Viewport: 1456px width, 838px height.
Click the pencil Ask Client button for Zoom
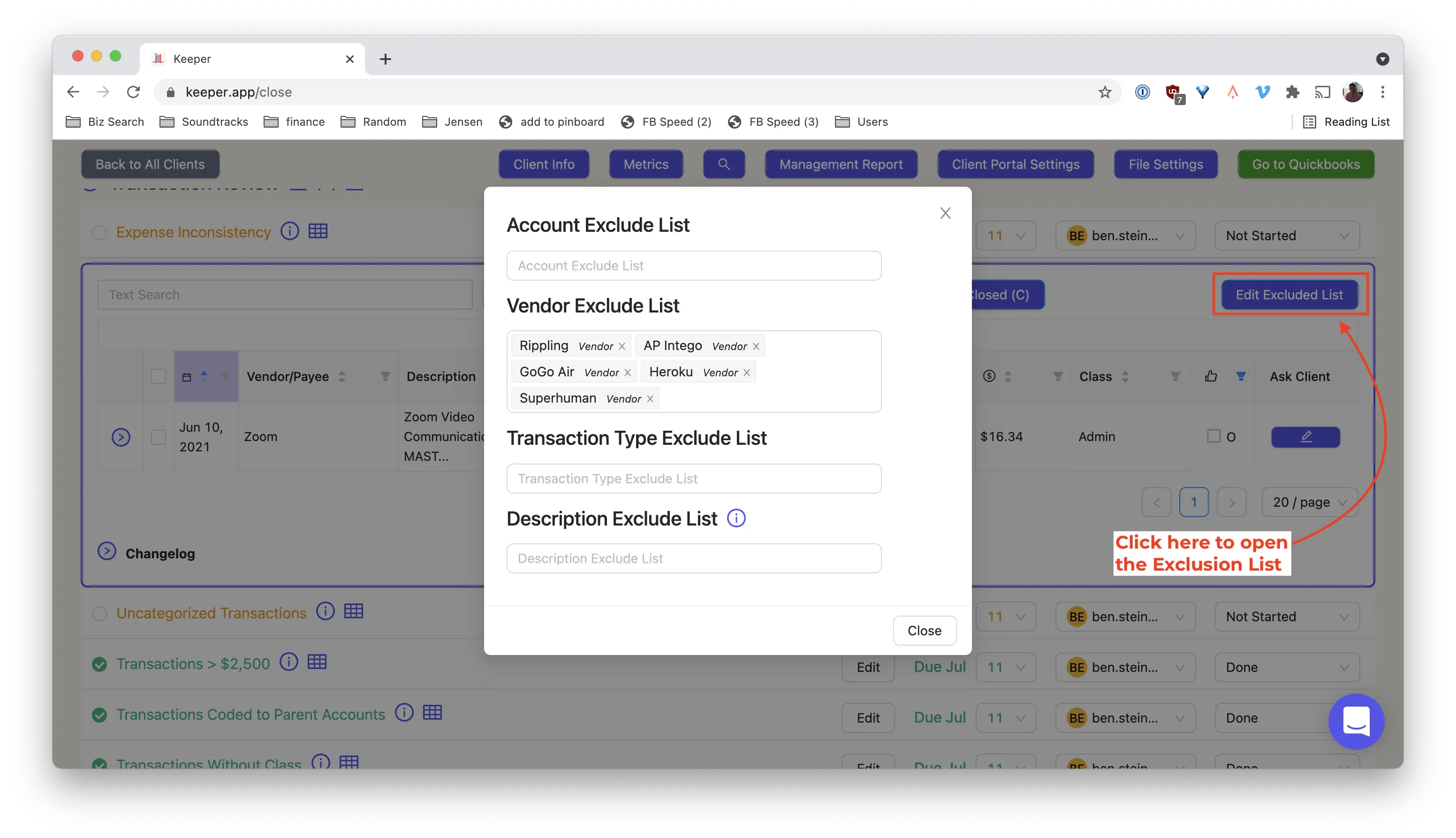tap(1305, 437)
